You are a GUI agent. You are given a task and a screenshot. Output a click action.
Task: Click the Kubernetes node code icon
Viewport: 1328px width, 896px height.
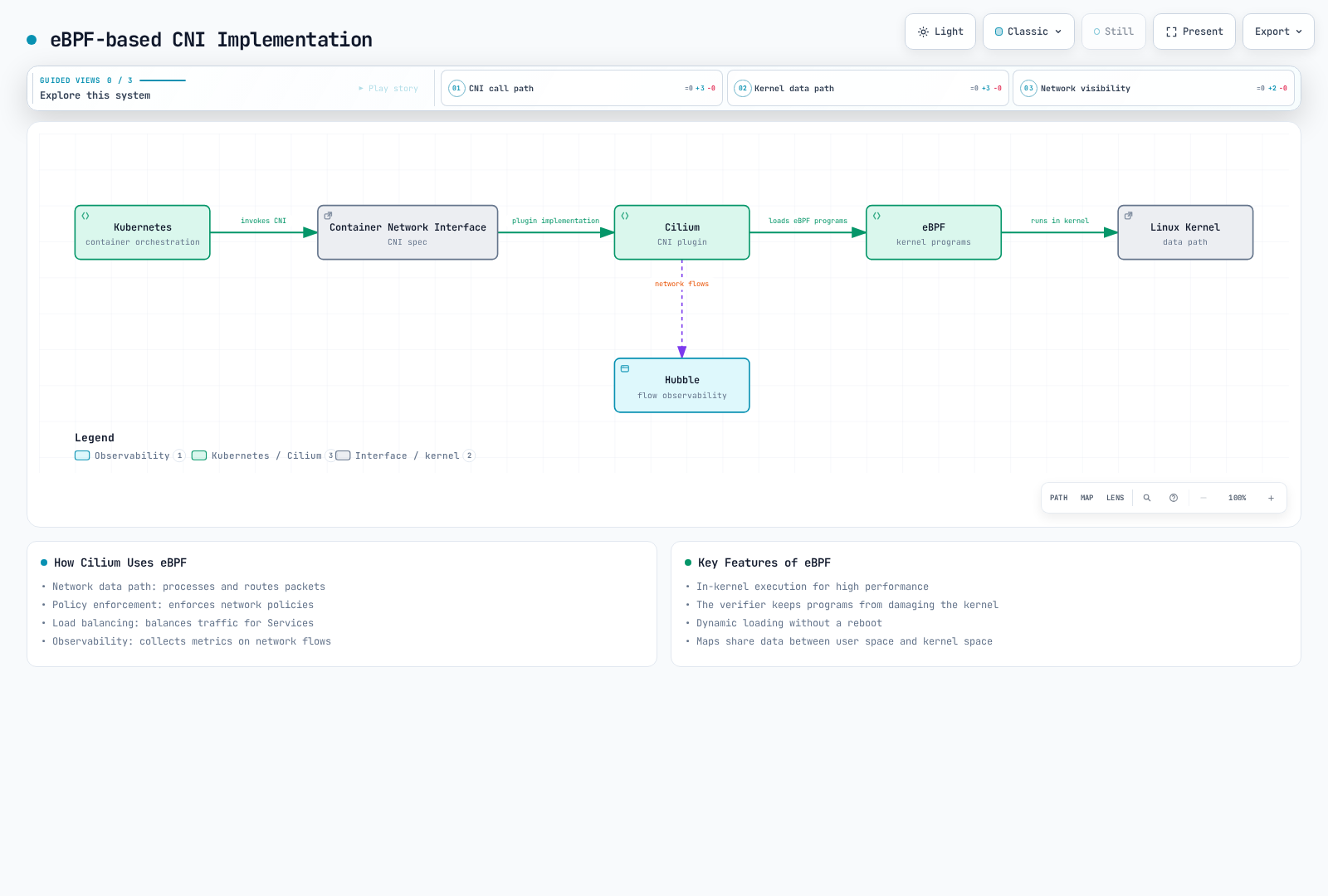pos(85,216)
